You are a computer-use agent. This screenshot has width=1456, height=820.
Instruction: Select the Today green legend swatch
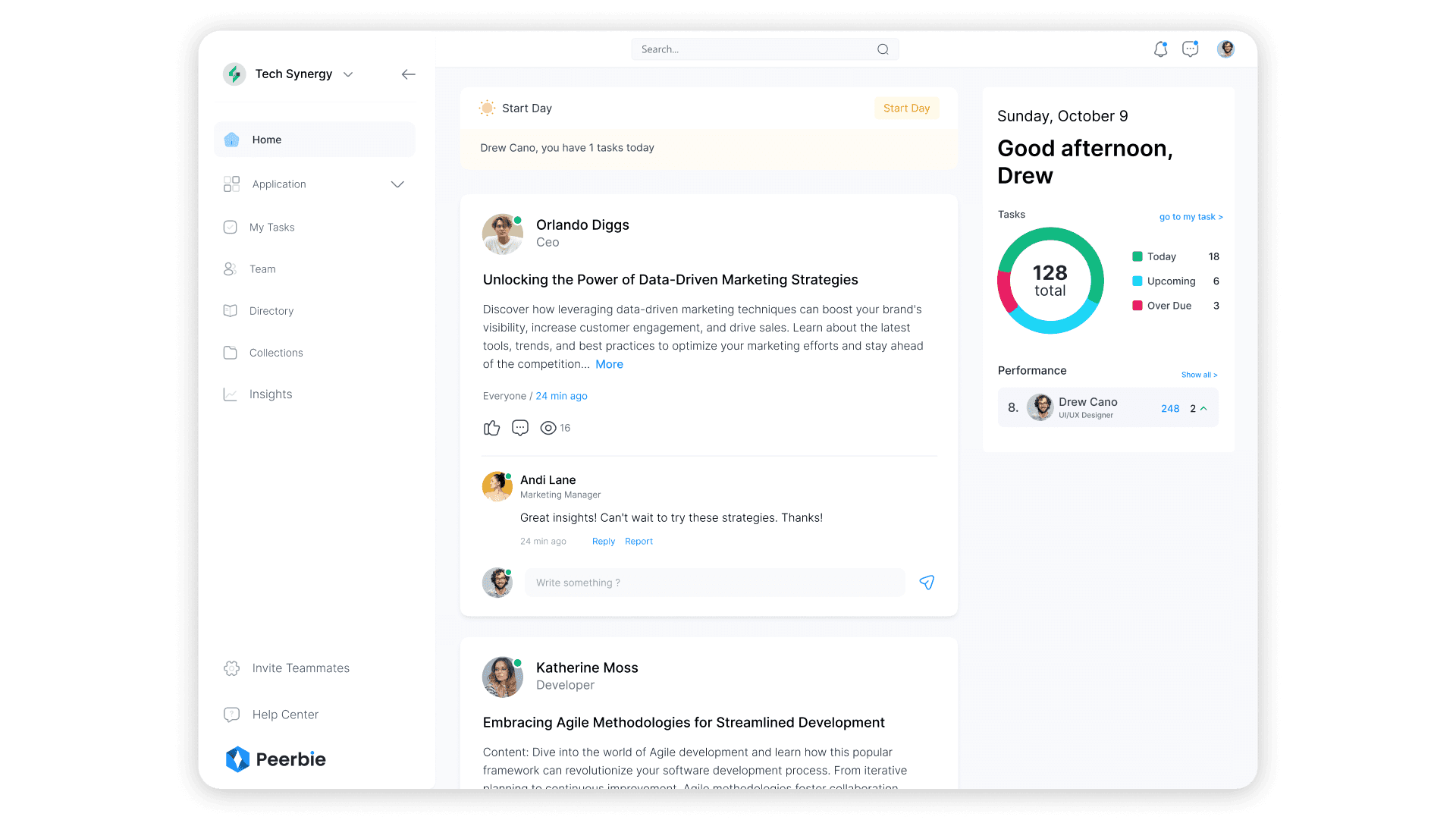tap(1137, 256)
